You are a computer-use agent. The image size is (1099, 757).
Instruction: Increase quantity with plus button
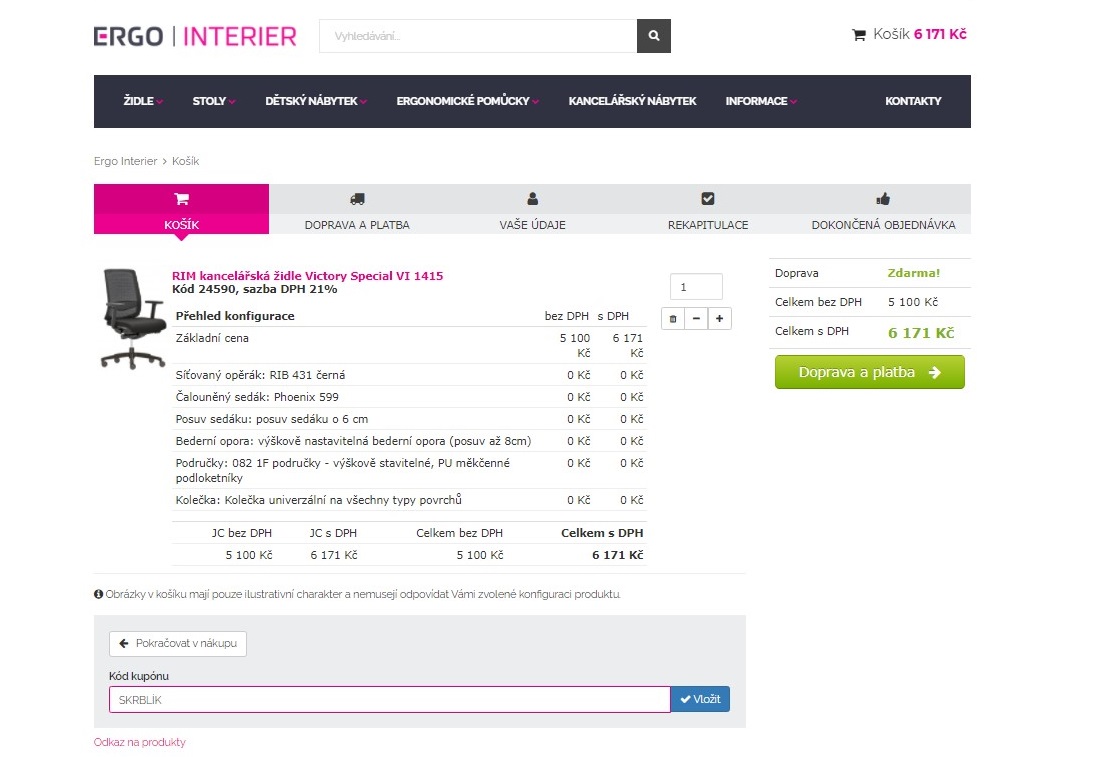pos(719,318)
